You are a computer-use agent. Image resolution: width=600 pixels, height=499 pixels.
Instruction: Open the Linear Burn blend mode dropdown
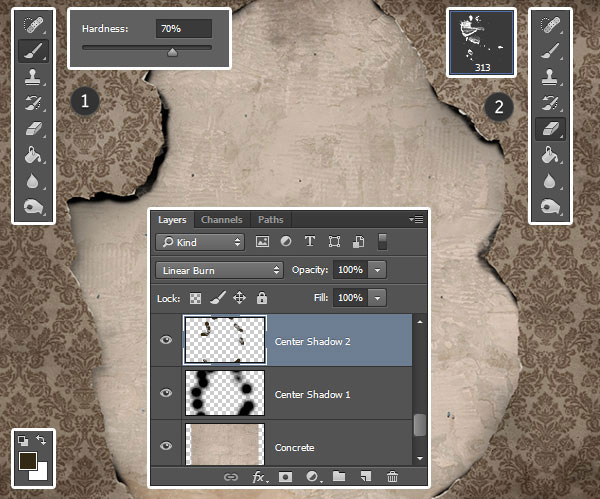(x=220, y=270)
